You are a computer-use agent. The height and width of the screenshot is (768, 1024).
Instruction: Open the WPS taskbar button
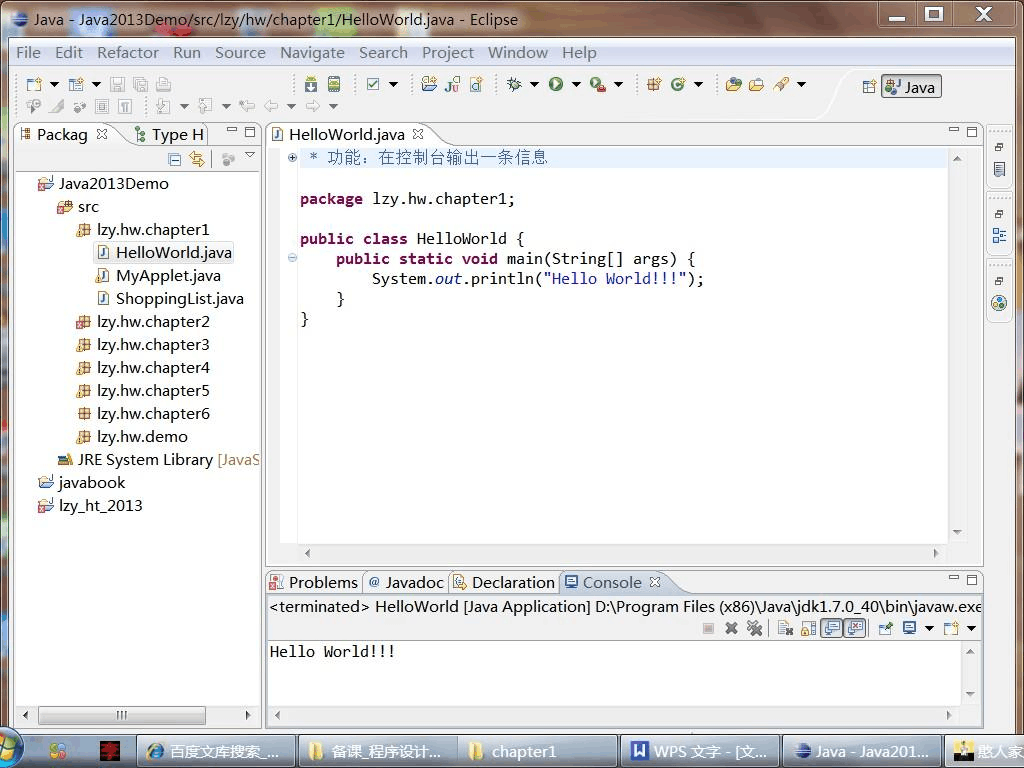click(x=699, y=751)
